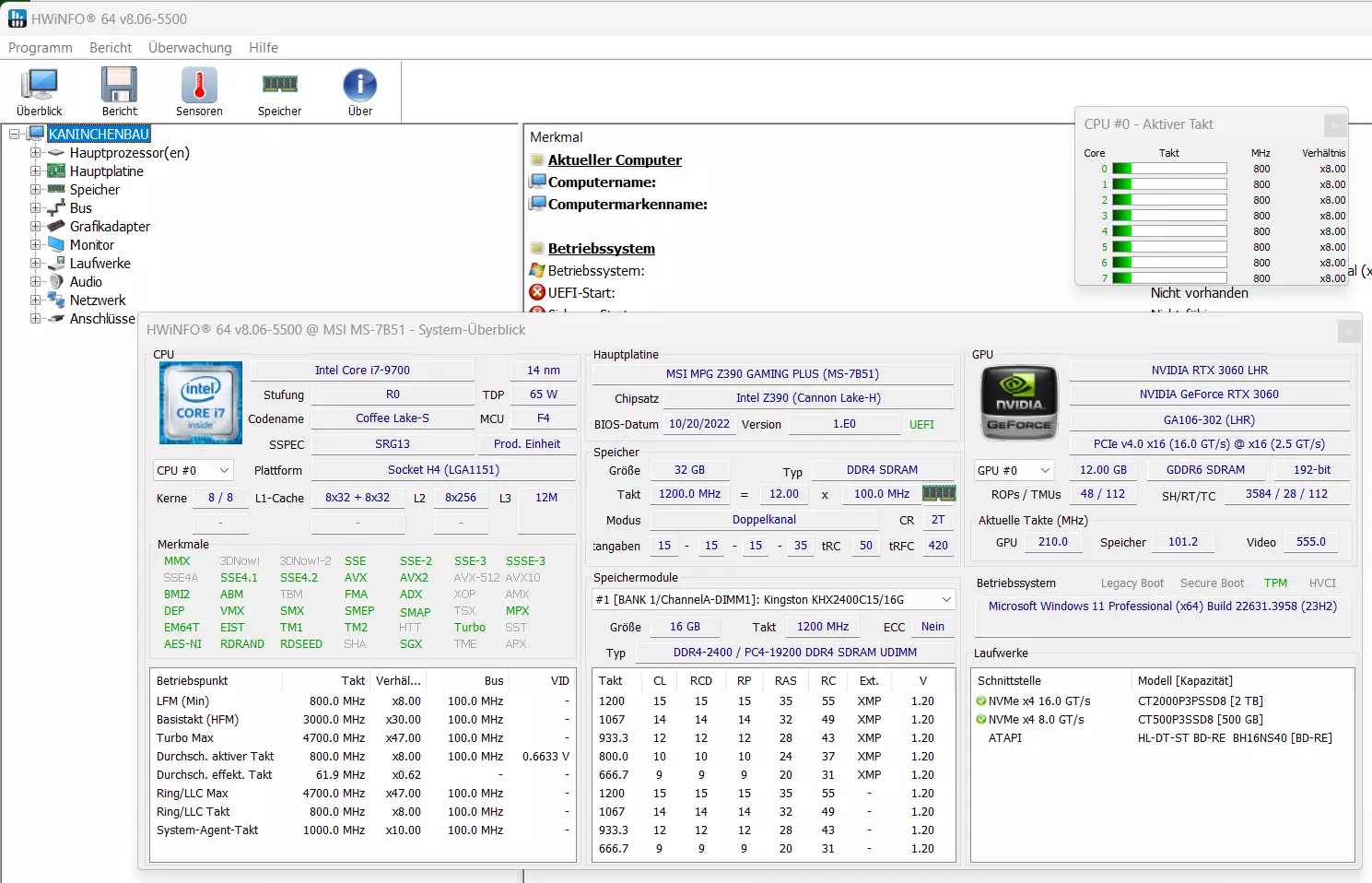Expand the Hauptprozessor(en) tree node
The width and height of the screenshot is (1372, 883).
click(35, 152)
